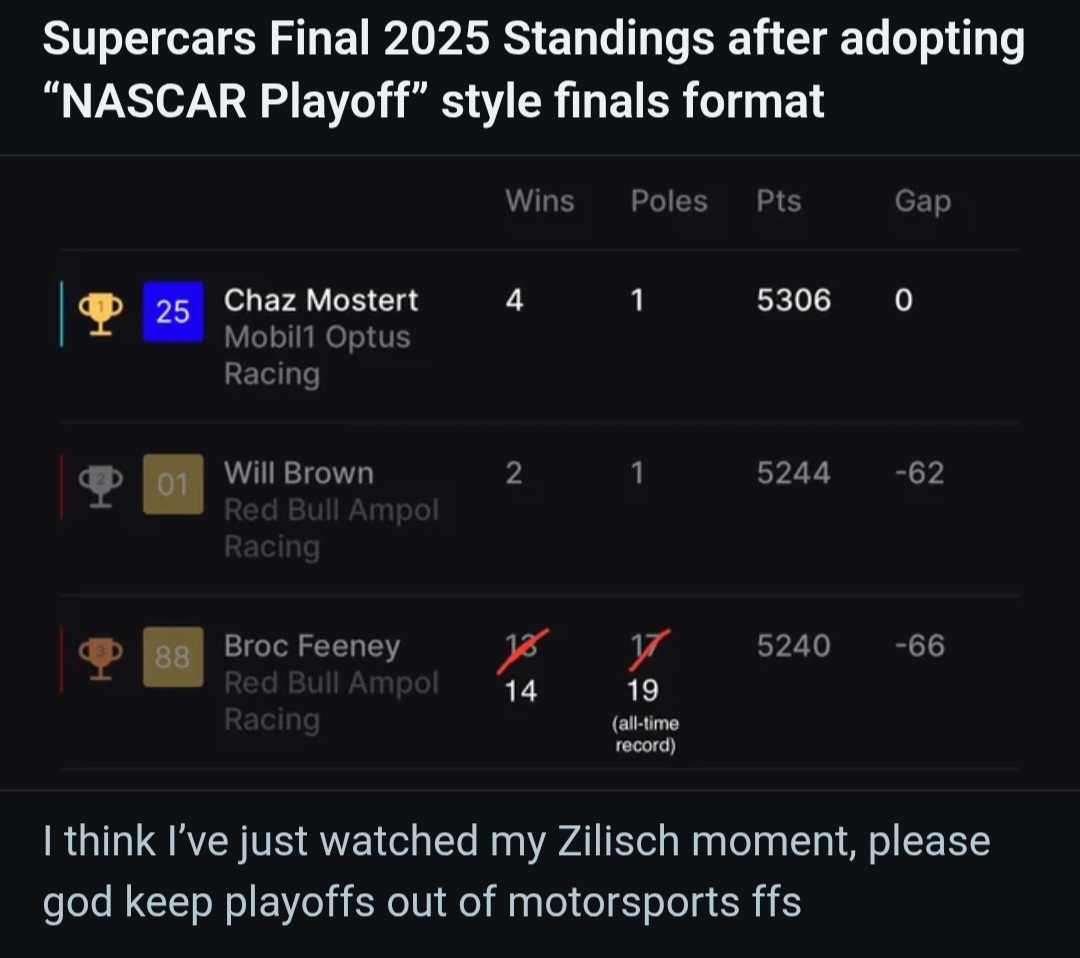Screen dimensions: 1080x958
Task: Click the gold first-place trophy icon
Action: pos(101,312)
